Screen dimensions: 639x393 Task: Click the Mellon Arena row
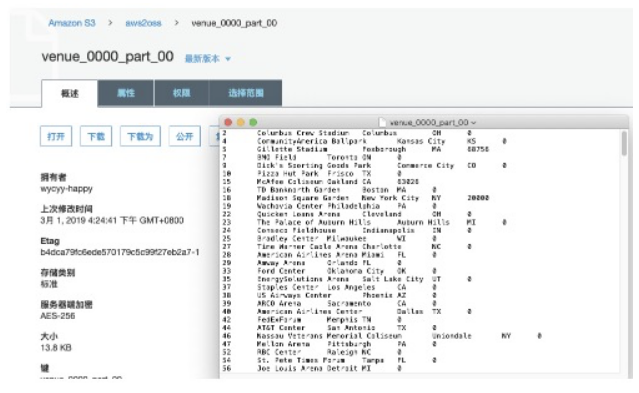pyautogui.click(x=330, y=344)
